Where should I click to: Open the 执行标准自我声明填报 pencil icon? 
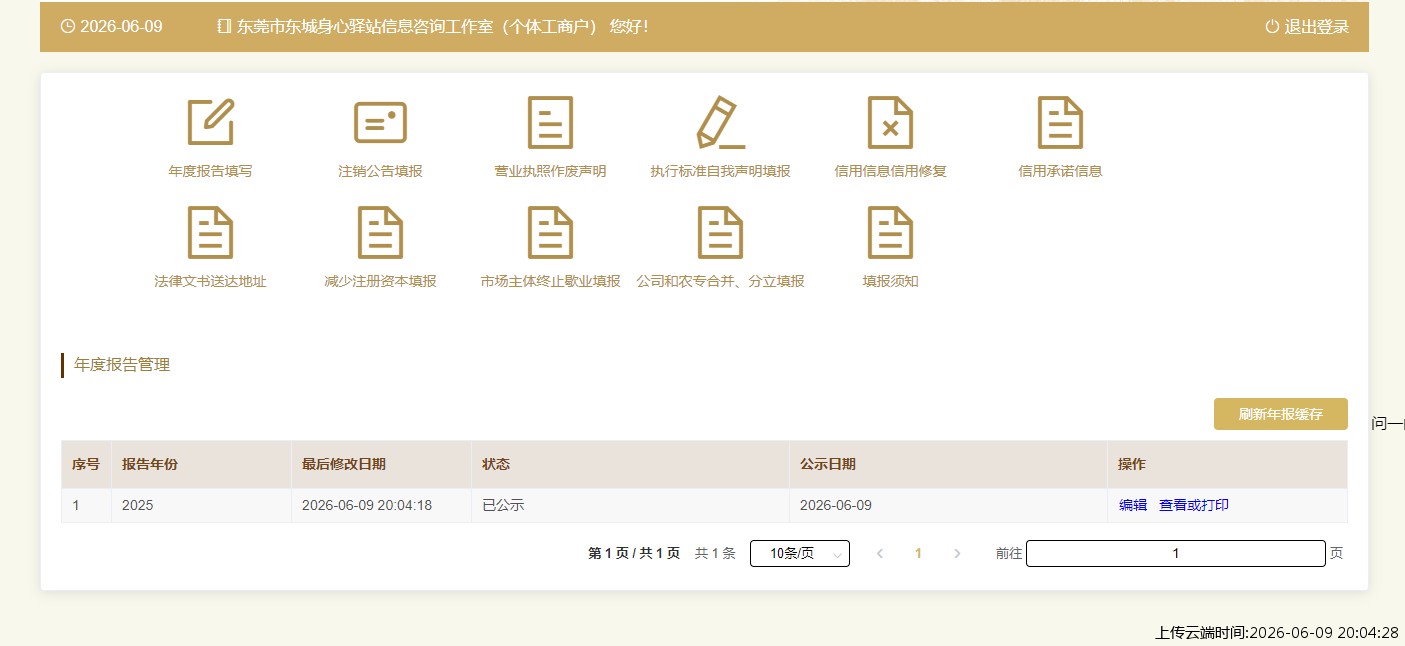[720, 122]
